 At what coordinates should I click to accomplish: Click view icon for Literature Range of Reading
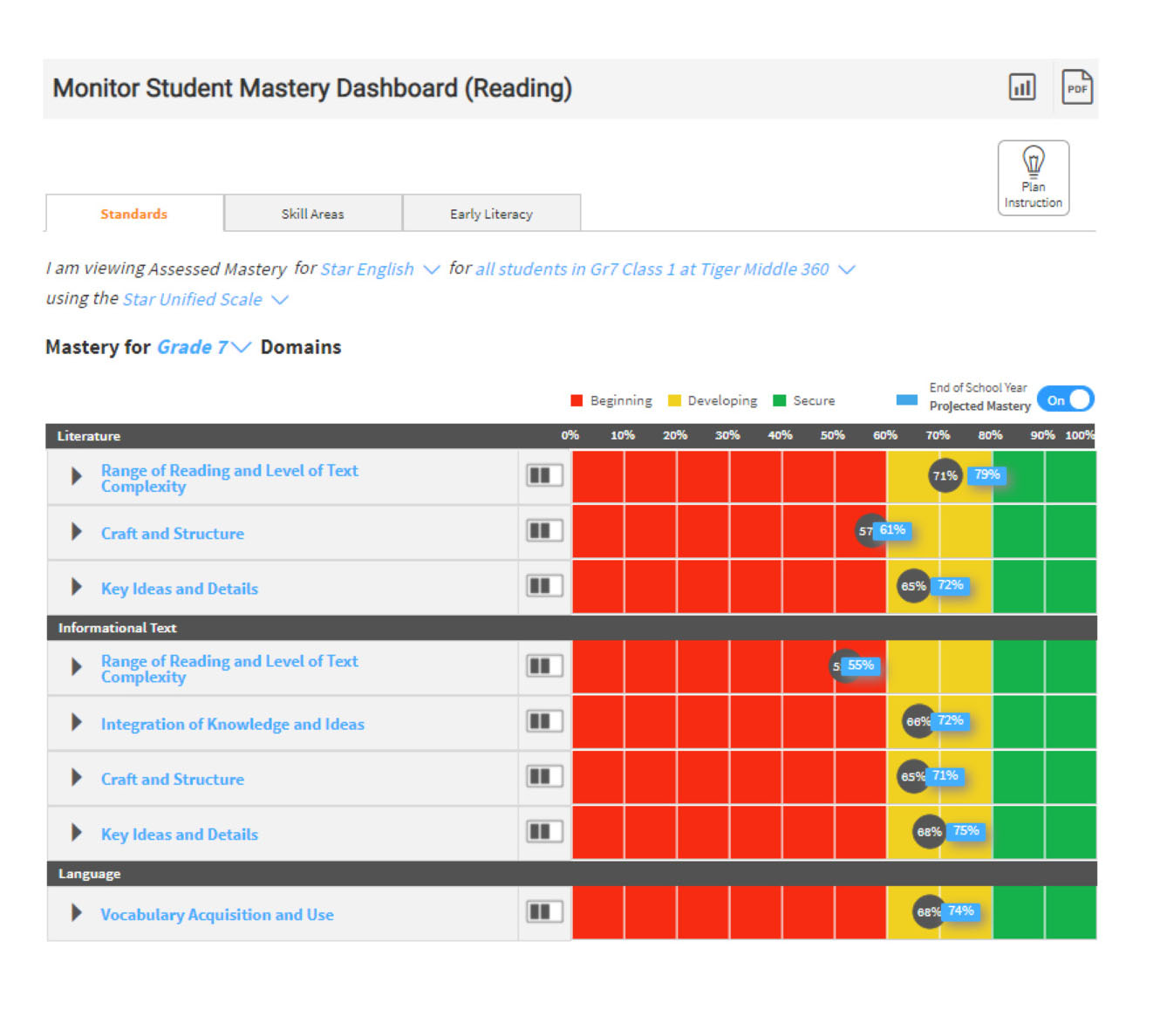point(544,475)
